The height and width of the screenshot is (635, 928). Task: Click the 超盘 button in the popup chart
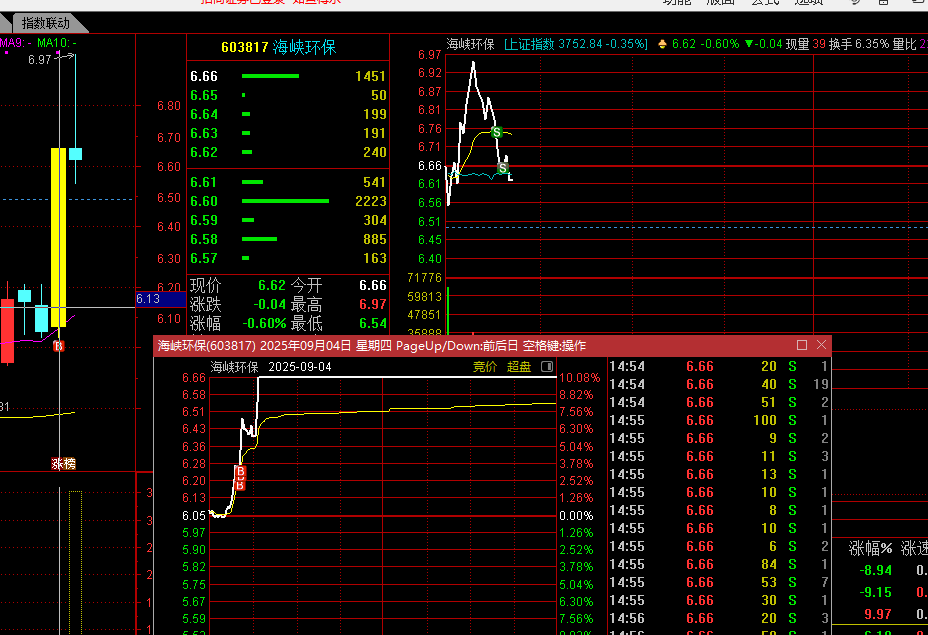point(519,367)
